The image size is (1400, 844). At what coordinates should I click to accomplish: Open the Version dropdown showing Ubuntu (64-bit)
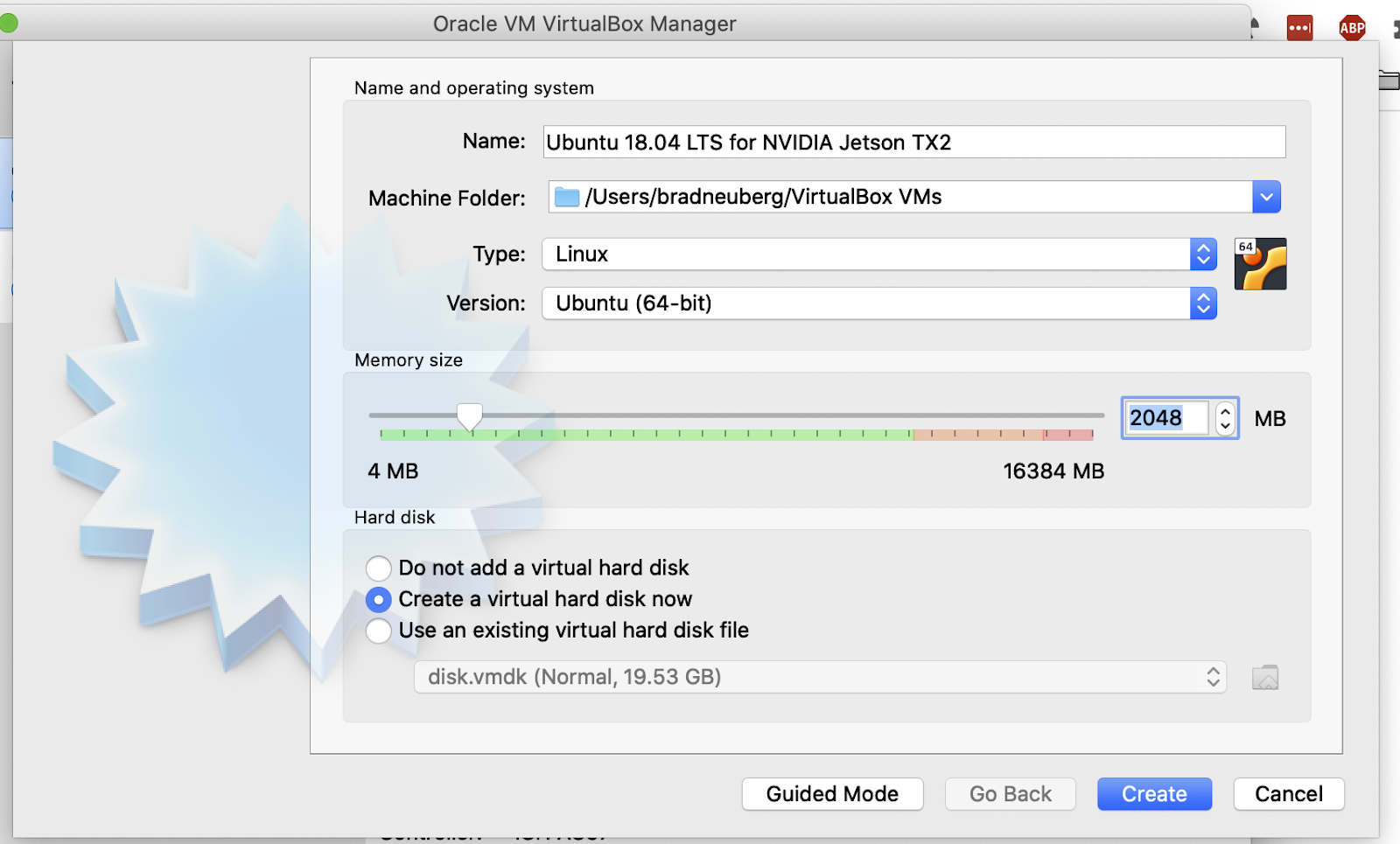879,303
